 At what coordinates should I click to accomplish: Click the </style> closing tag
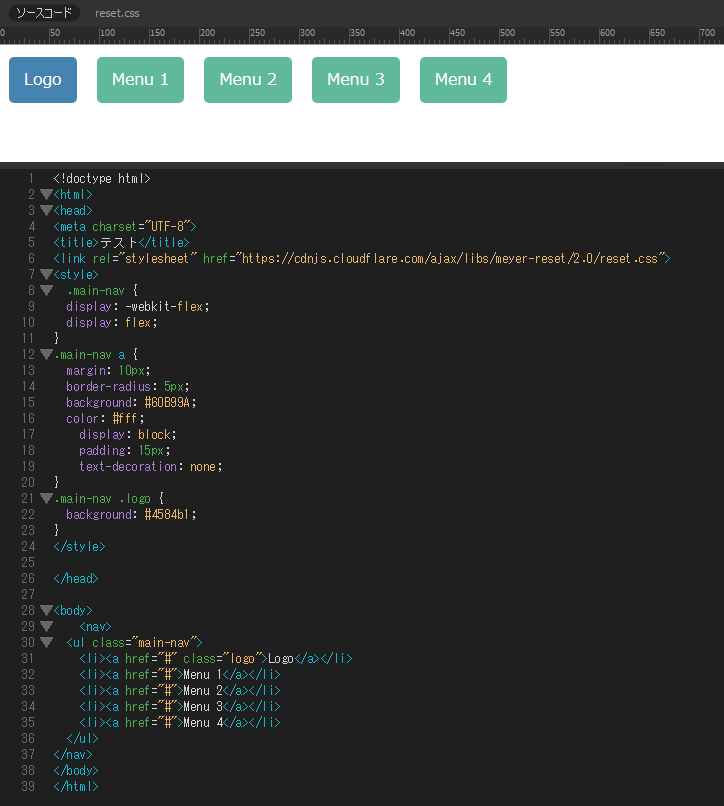point(79,546)
